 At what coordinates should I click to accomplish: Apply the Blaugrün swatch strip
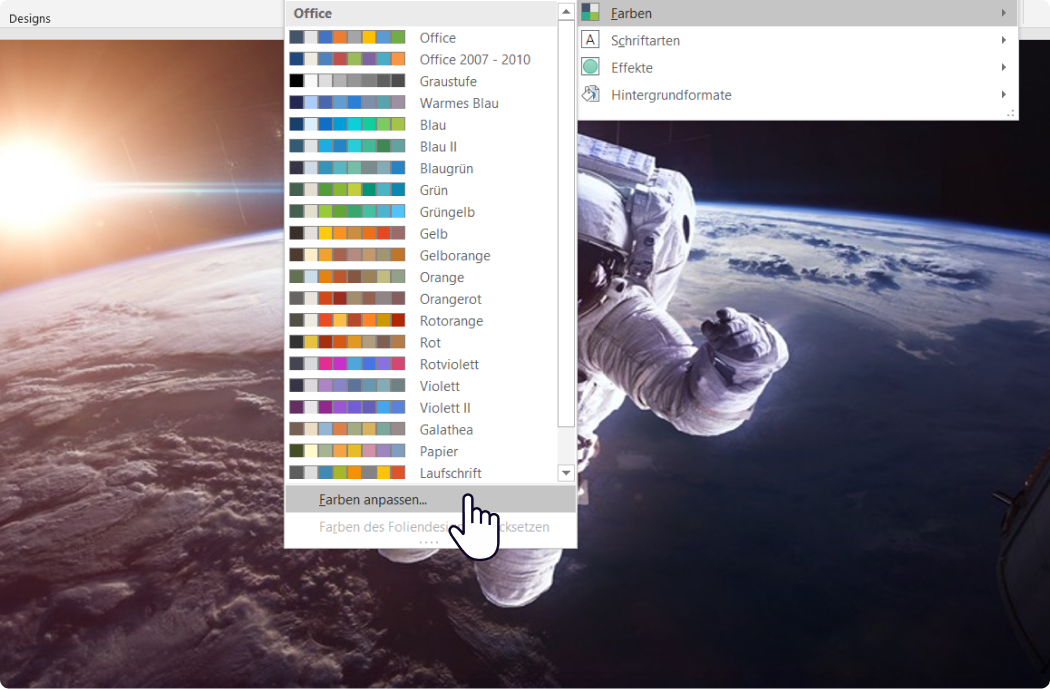click(347, 168)
